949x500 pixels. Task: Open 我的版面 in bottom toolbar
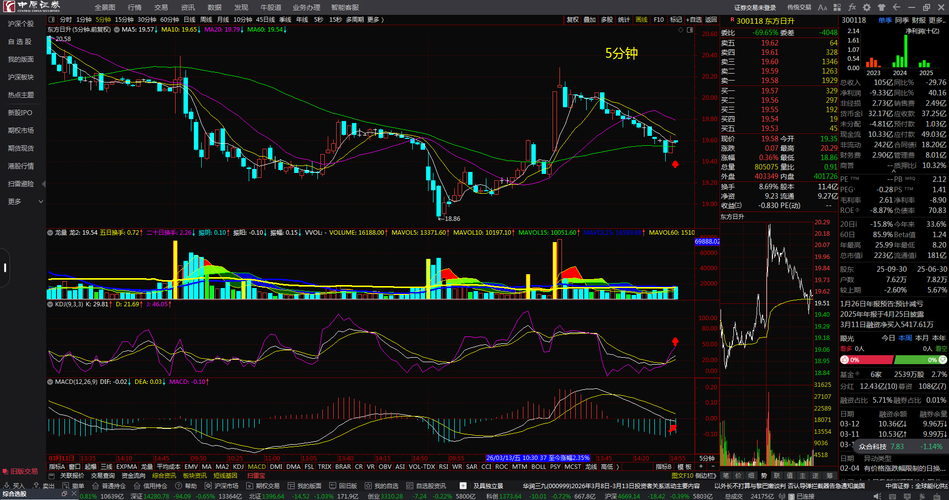point(304,486)
